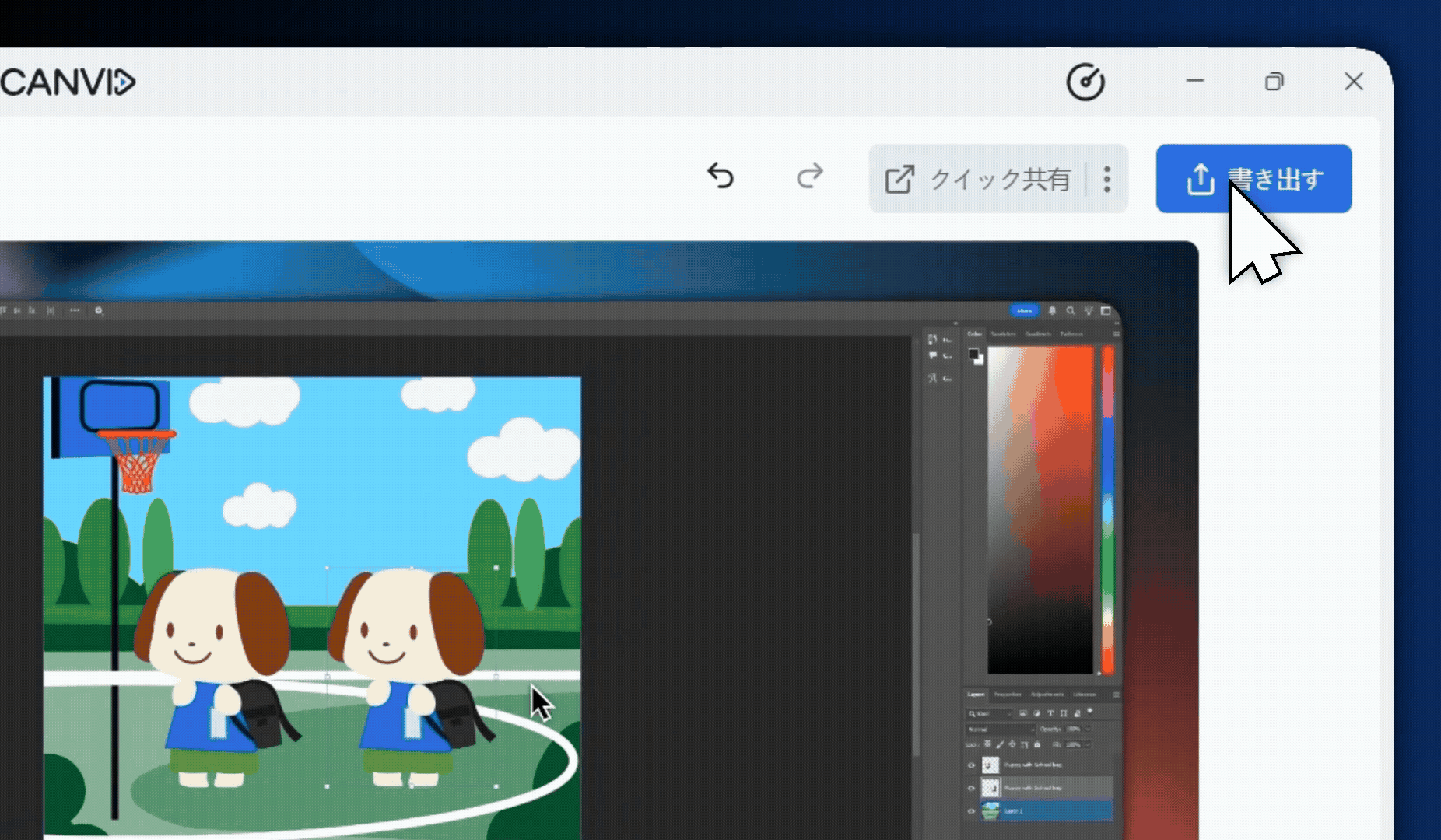Open the adjustment layer icon
The height and width of the screenshot is (840, 1441).
point(1037,712)
